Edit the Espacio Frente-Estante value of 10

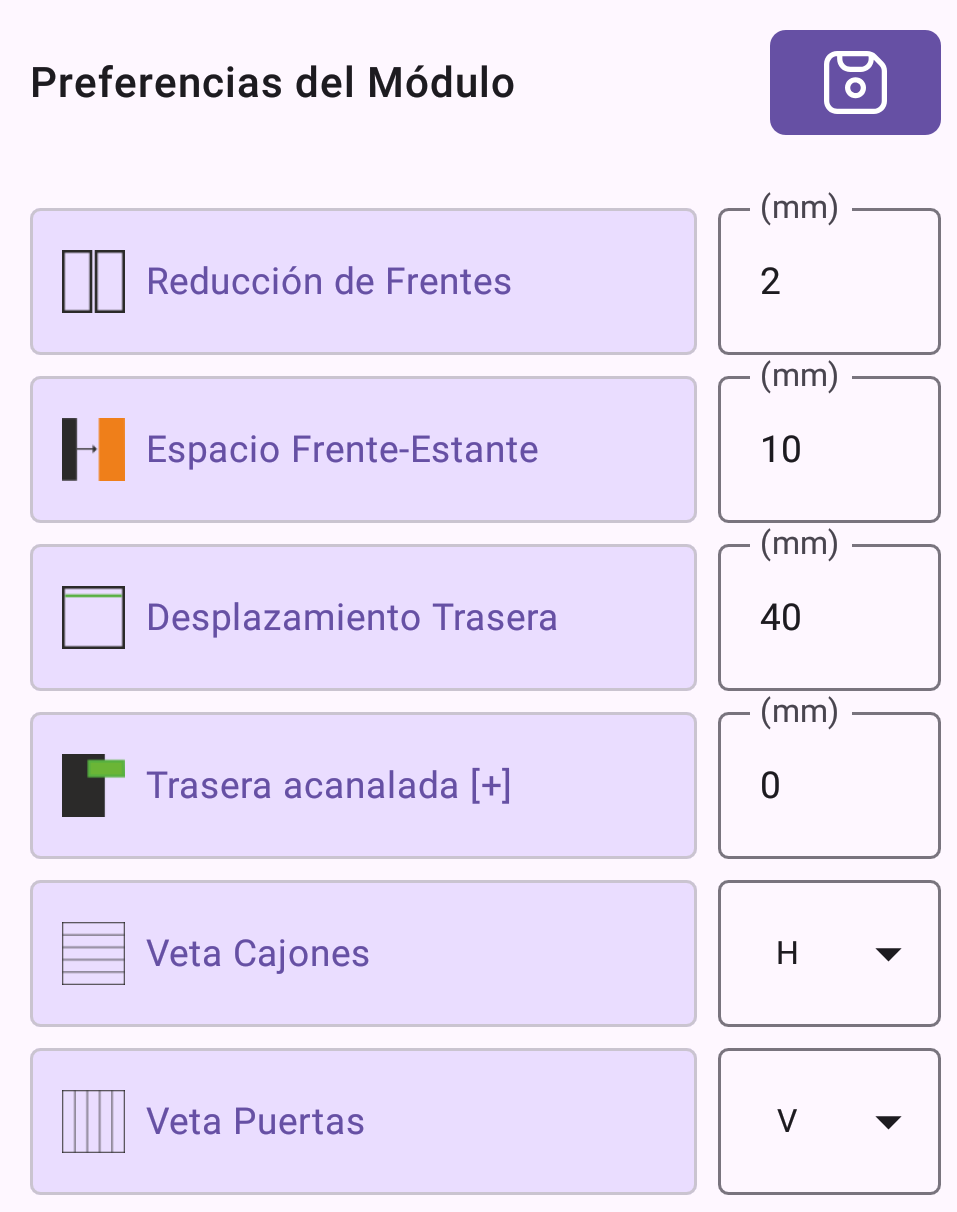(829, 451)
